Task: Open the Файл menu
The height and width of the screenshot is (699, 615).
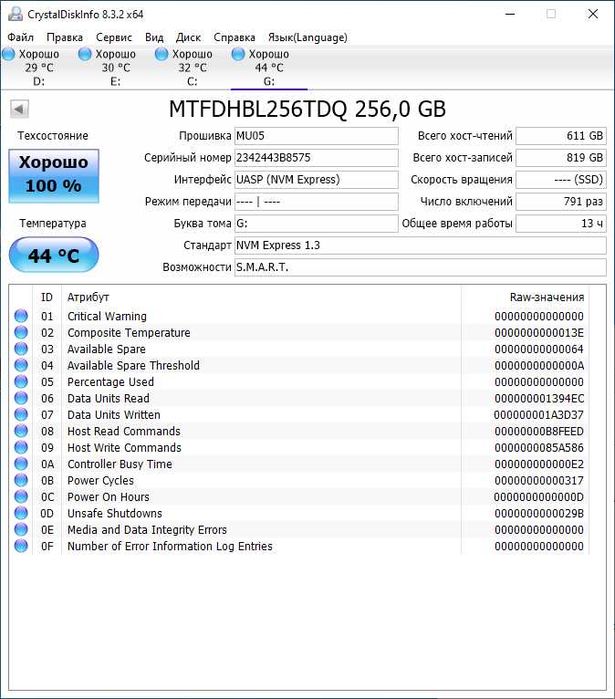Action: pos(20,37)
